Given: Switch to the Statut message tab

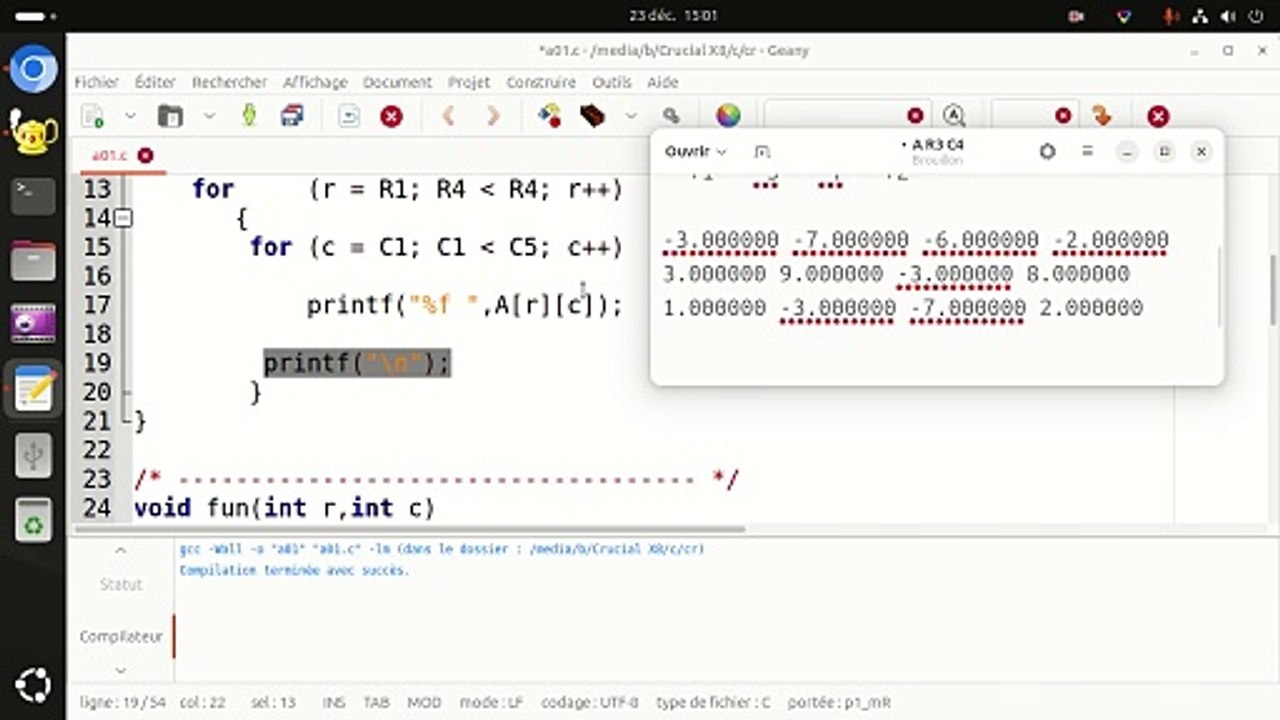Looking at the screenshot, I should (x=121, y=584).
